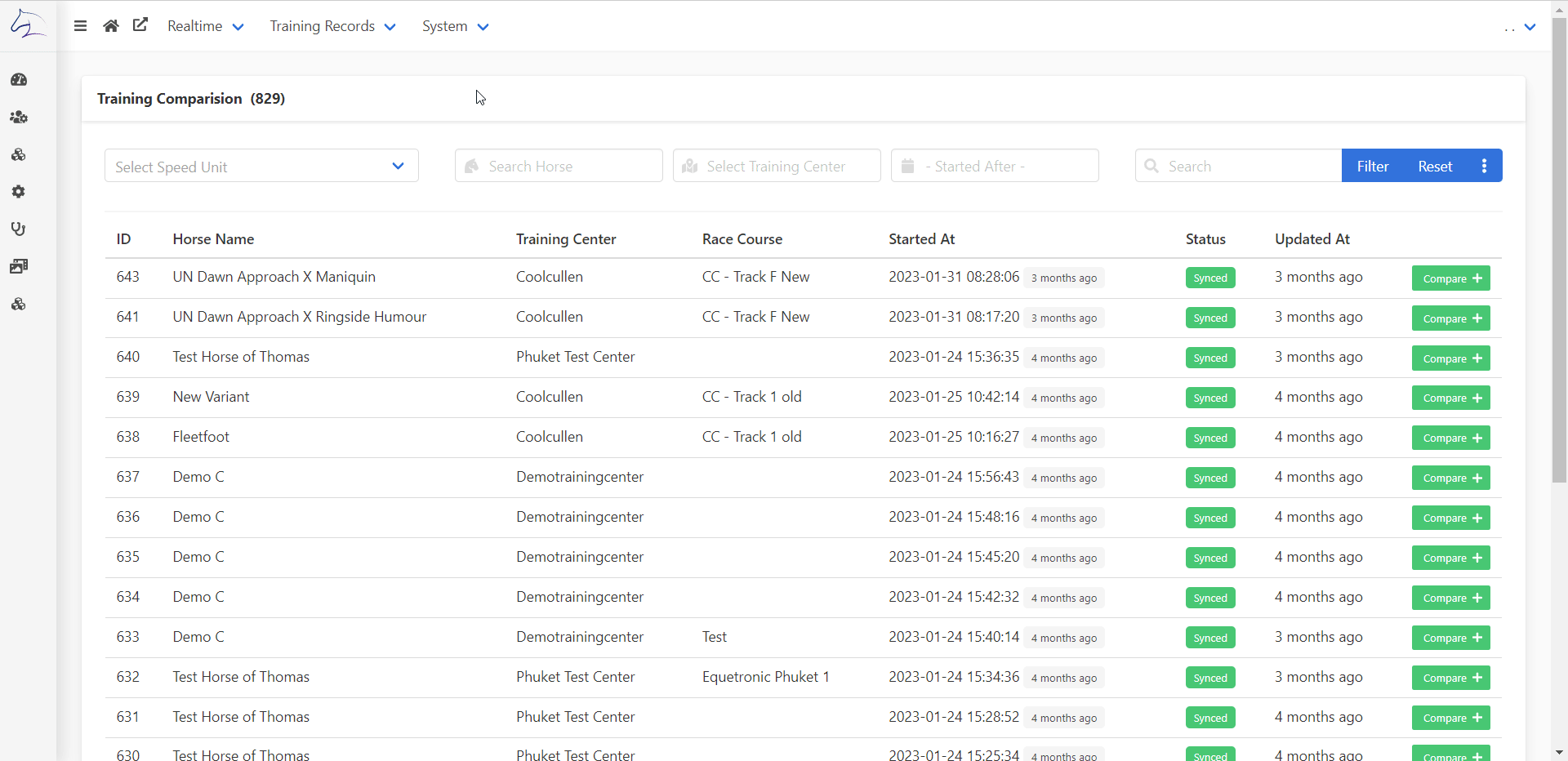The image size is (1568, 761).
Task: Open the Realtime menu
Action: [205, 26]
